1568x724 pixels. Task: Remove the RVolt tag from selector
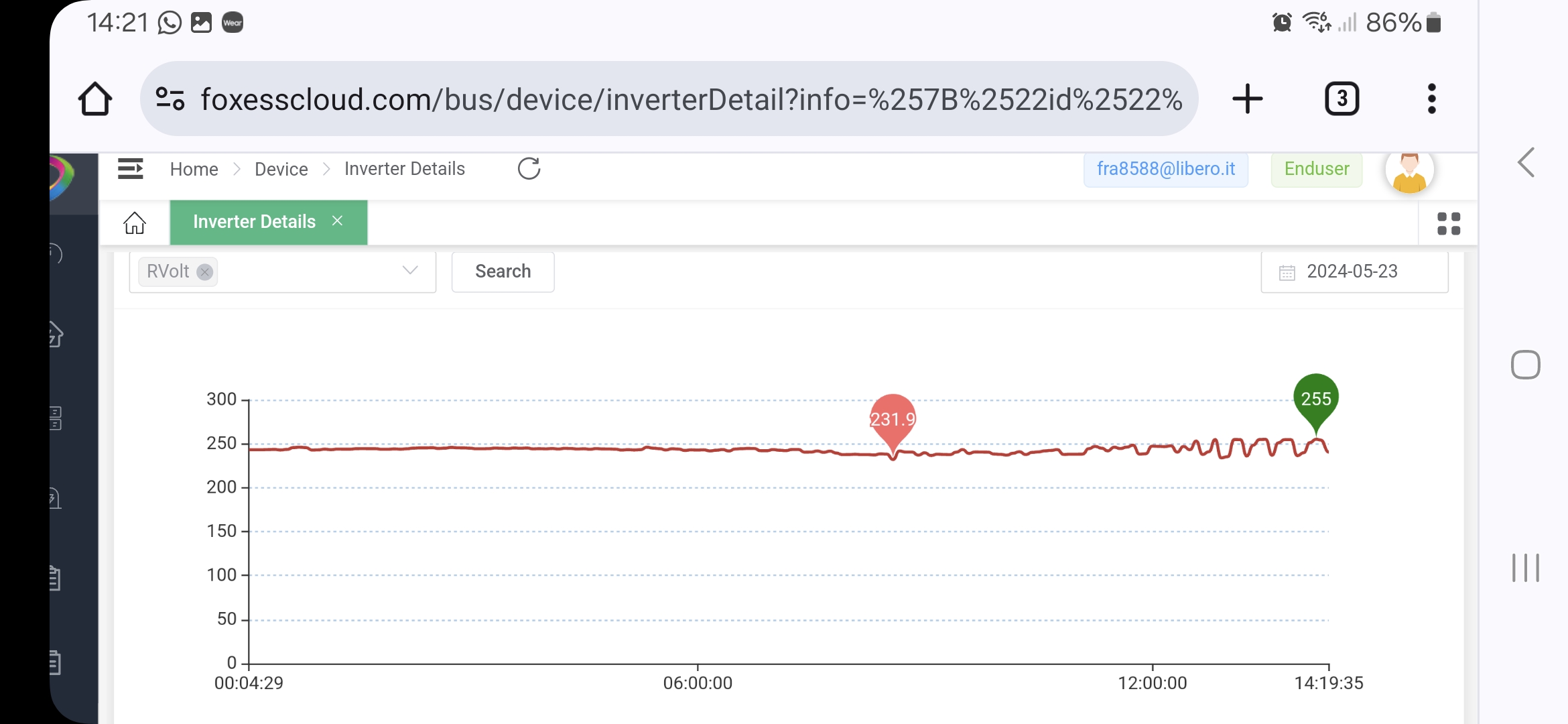pyautogui.click(x=205, y=272)
